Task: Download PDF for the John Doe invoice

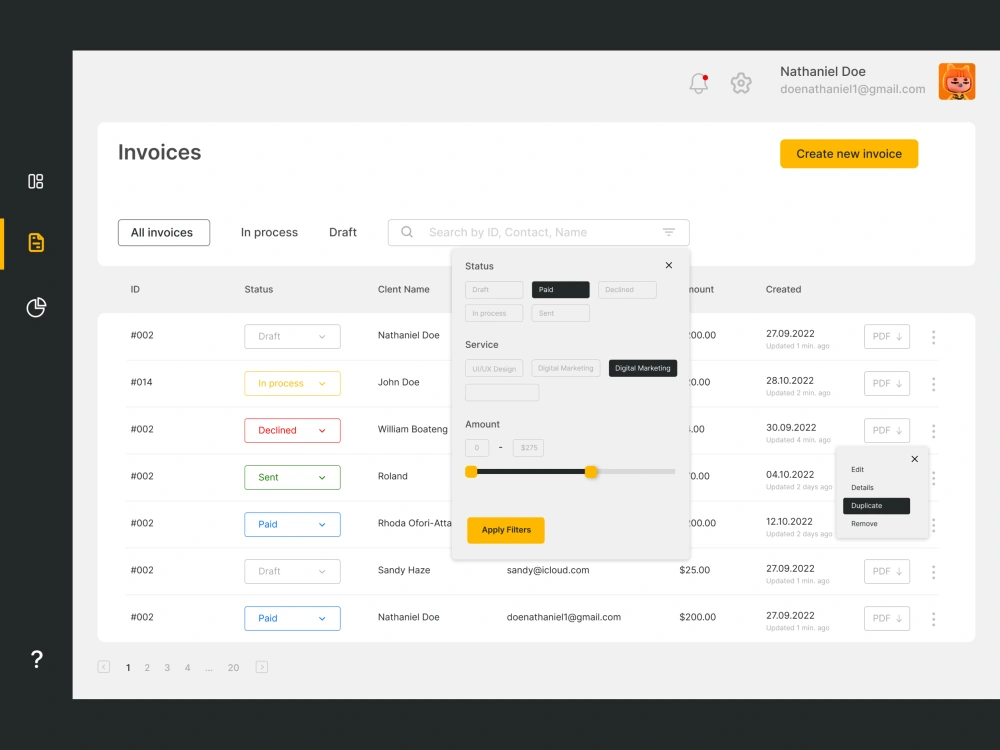Action: tap(886, 383)
